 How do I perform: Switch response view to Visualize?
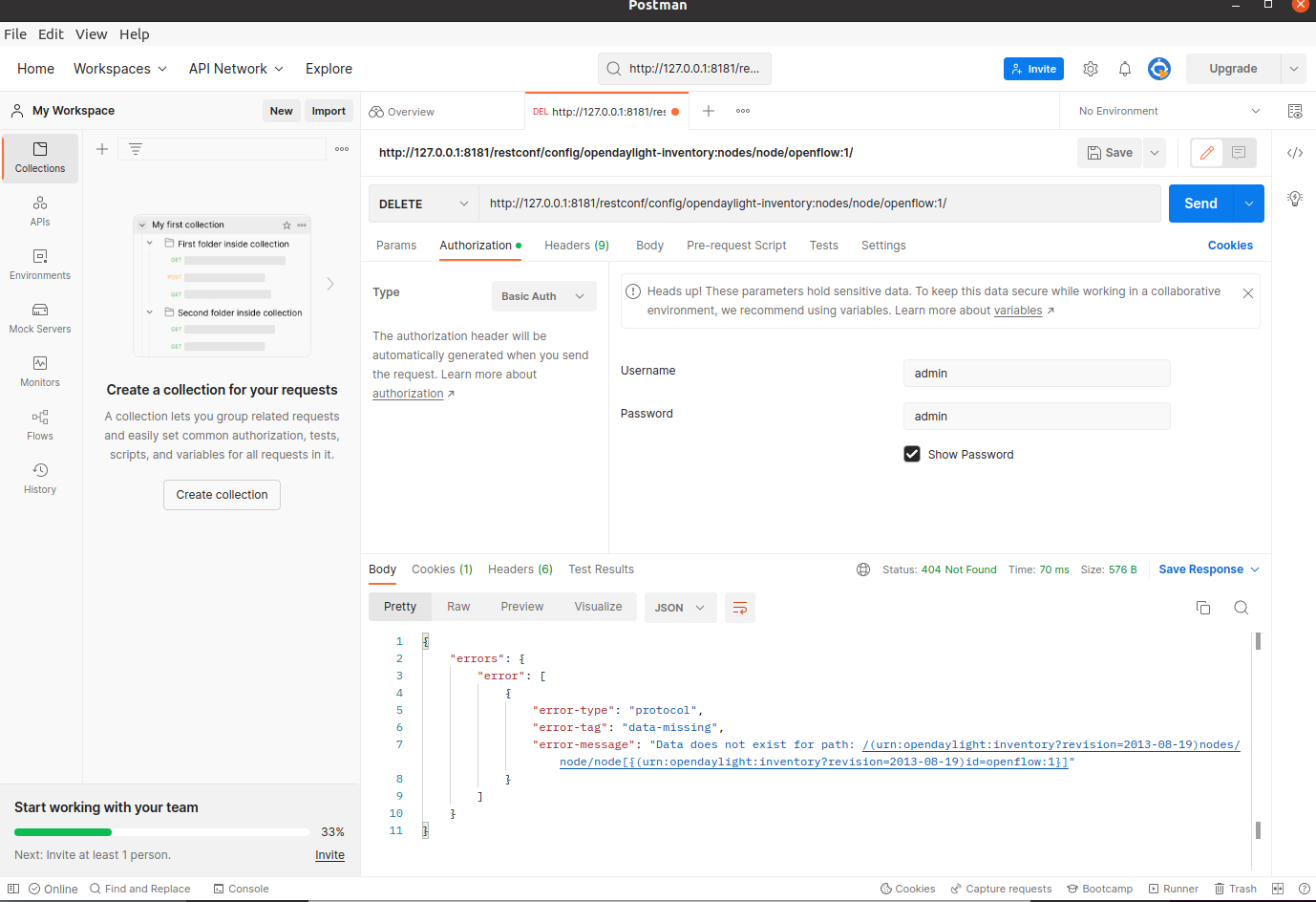click(x=598, y=607)
